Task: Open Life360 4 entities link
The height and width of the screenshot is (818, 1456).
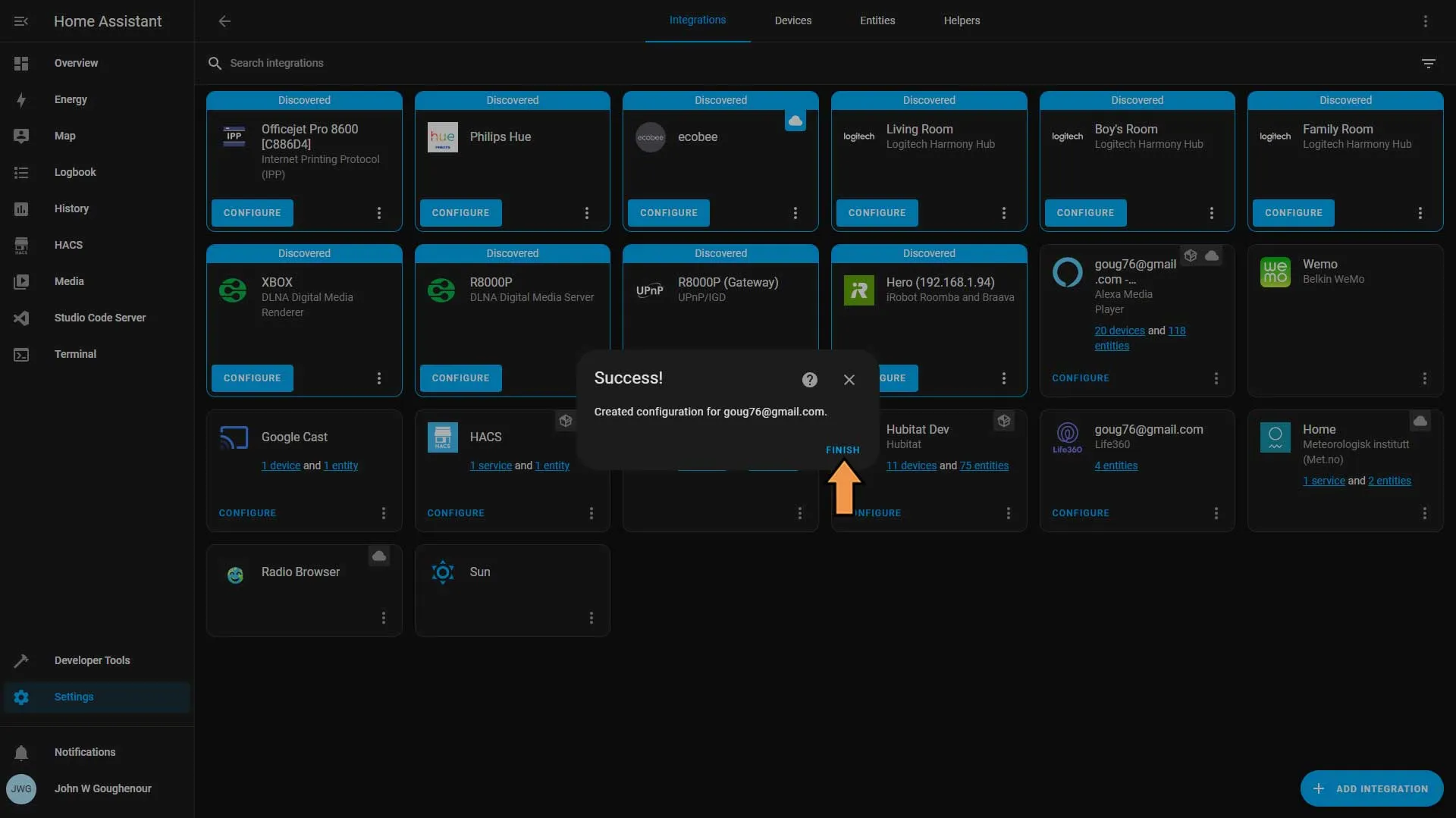Action: [1116, 465]
